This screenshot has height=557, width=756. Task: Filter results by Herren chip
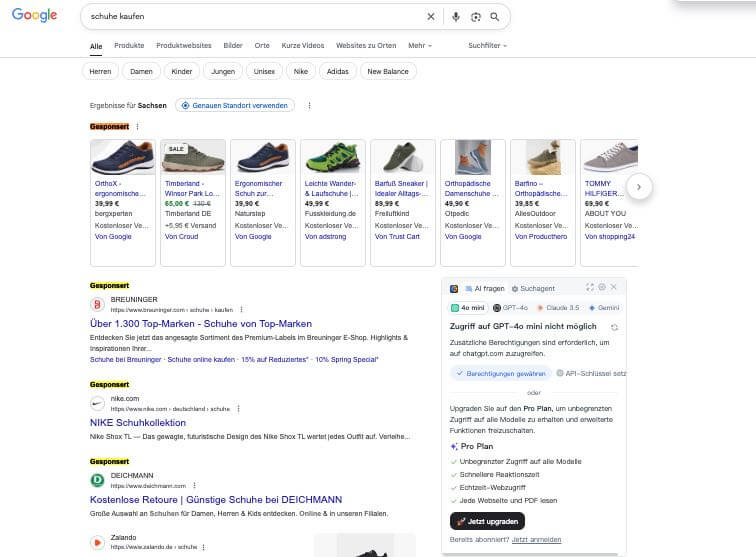pos(100,71)
